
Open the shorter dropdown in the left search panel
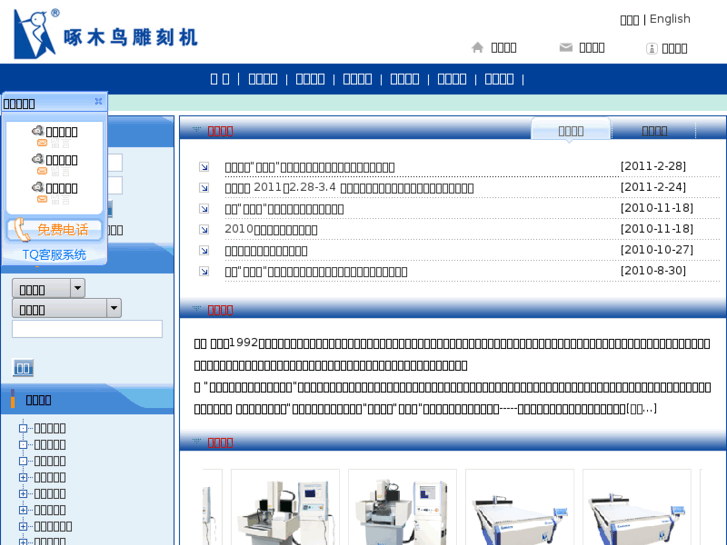coord(49,289)
